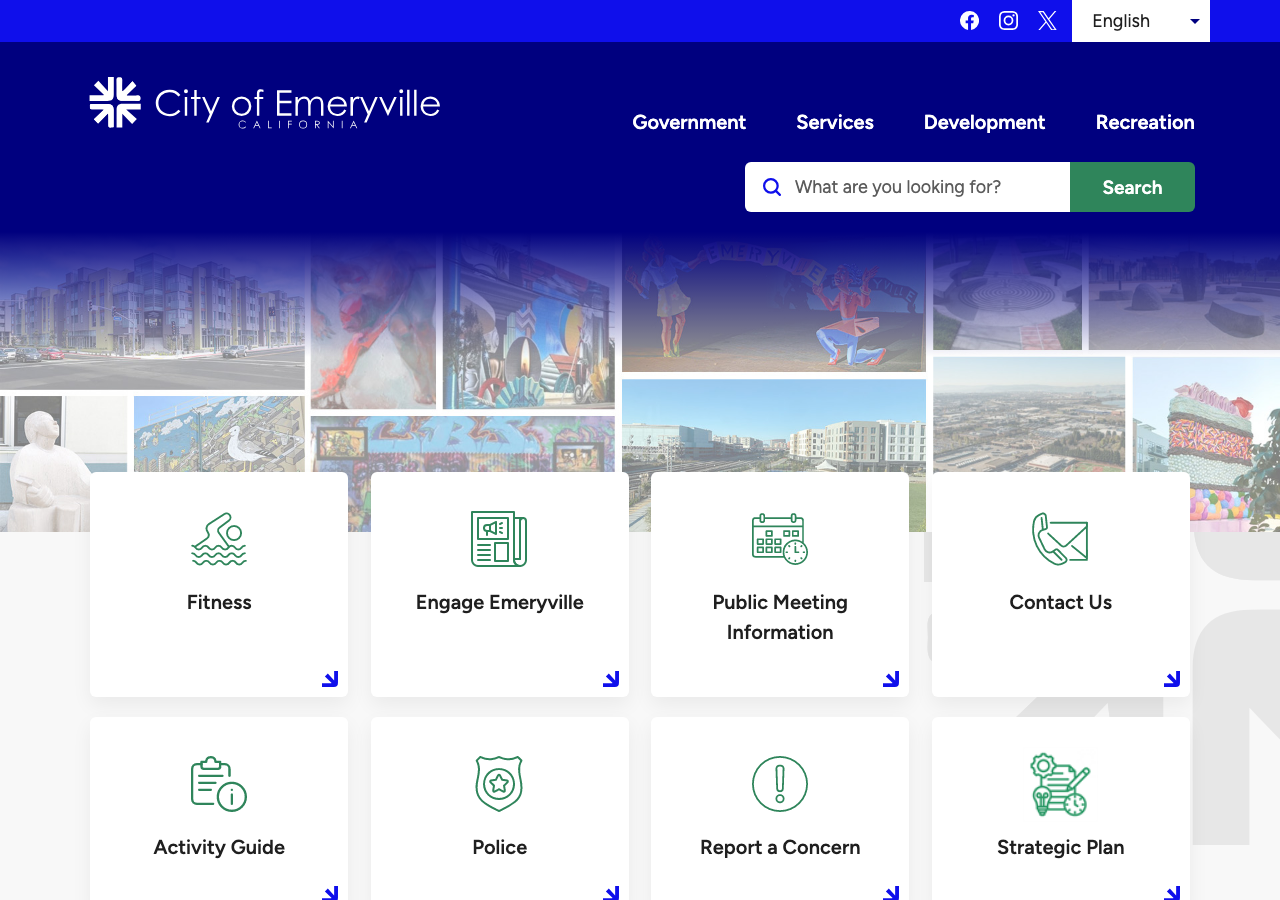The height and width of the screenshot is (900, 1280).
Task: Open the Facebook icon link
Action: [969, 21]
